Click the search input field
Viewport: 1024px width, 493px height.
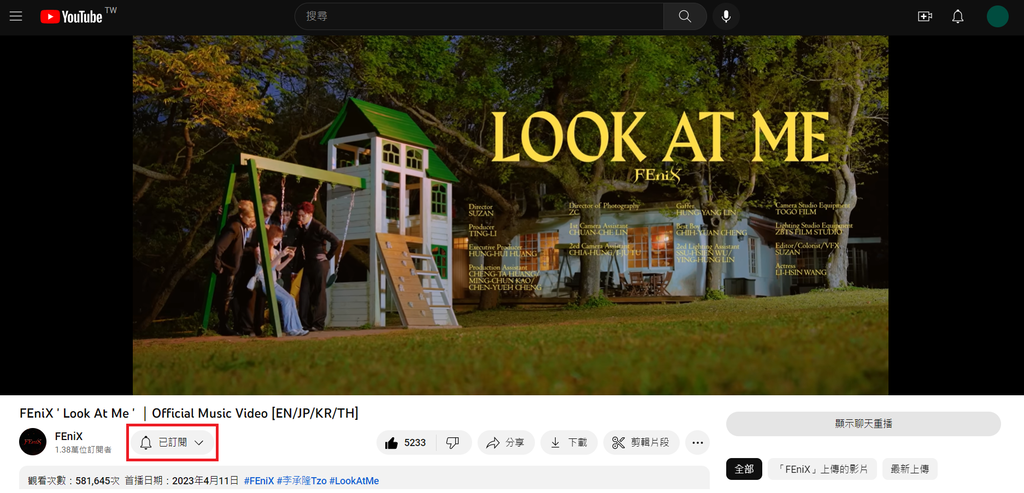click(x=479, y=16)
